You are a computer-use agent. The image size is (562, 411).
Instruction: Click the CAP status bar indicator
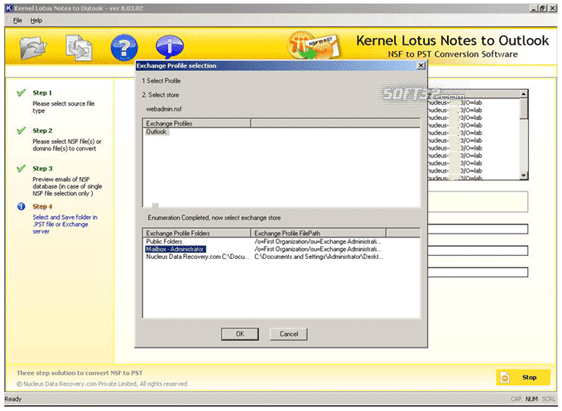516,399
